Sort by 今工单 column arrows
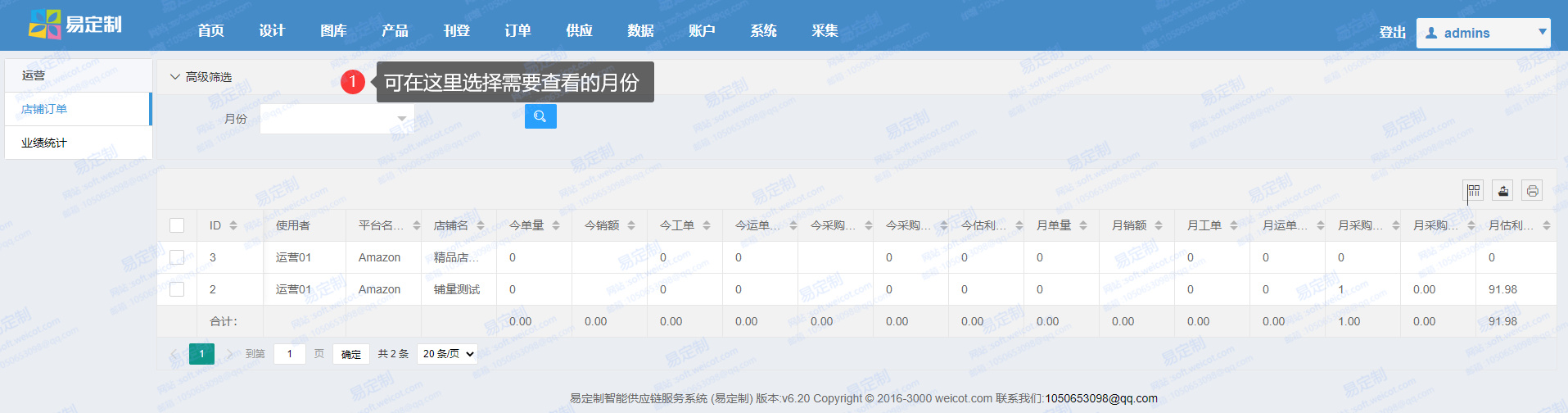The width and height of the screenshot is (1568, 413). 707,225
